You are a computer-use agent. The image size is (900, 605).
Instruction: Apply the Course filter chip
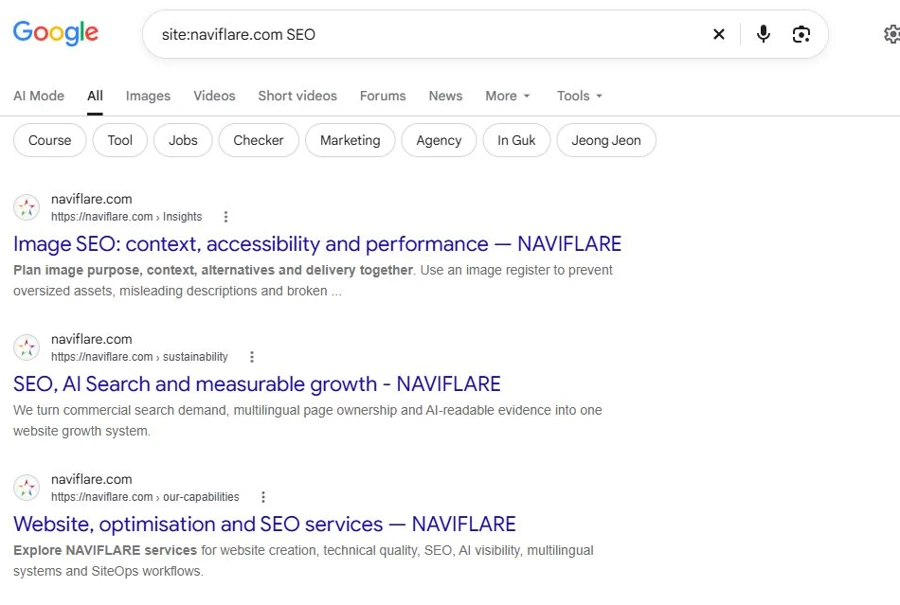tap(50, 140)
